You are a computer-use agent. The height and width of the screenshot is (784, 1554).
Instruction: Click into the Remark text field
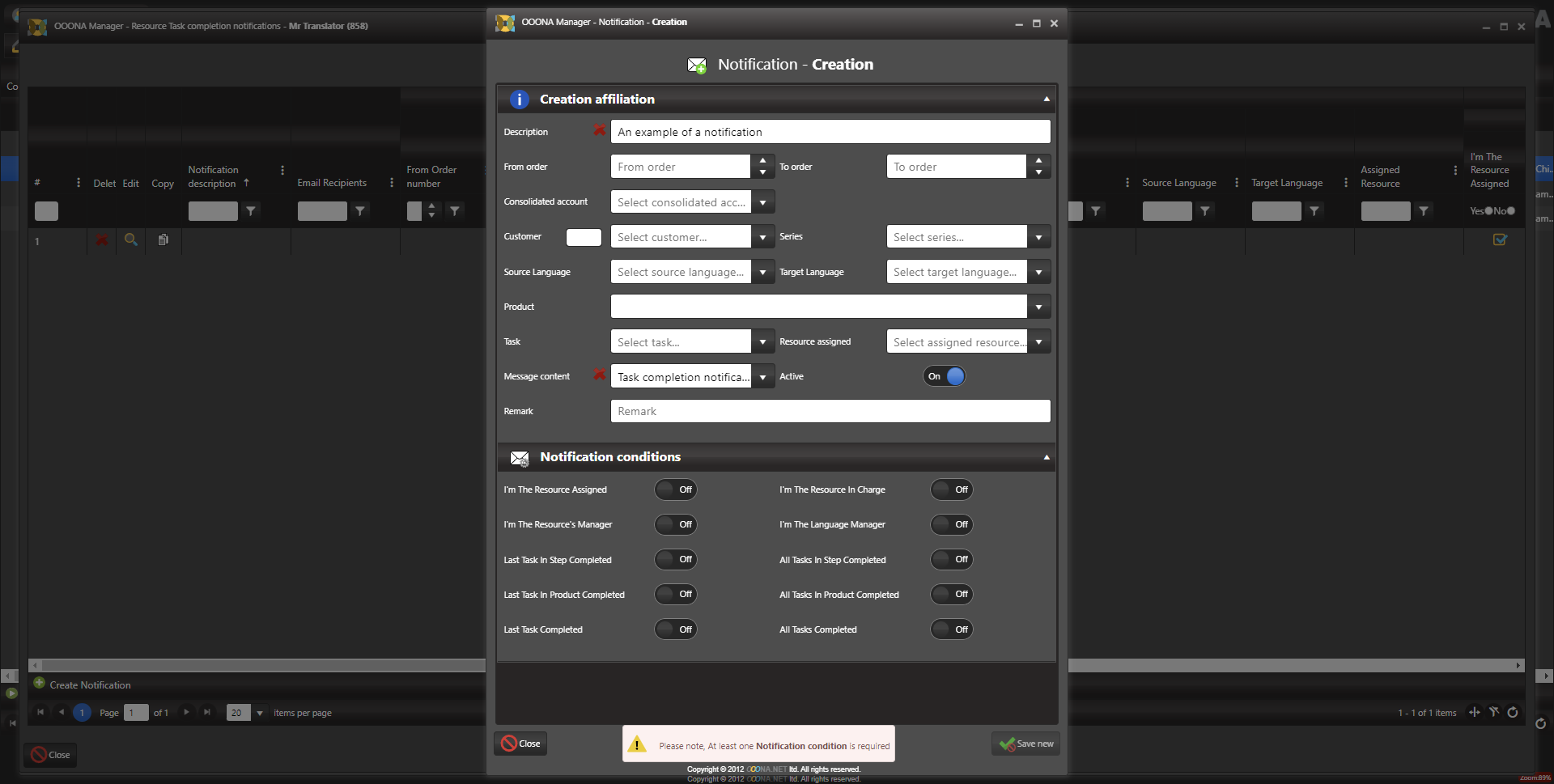coord(830,411)
